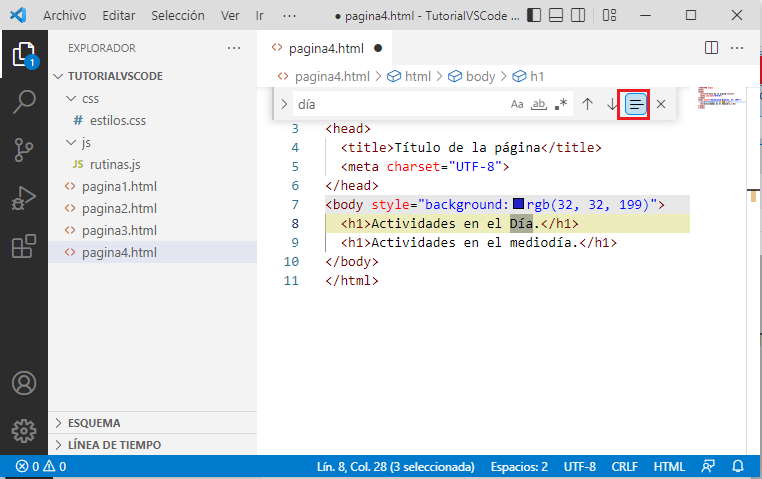This screenshot has height=479, width=762.
Task: Open the Archivo menu
Action: click(x=64, y=16)
